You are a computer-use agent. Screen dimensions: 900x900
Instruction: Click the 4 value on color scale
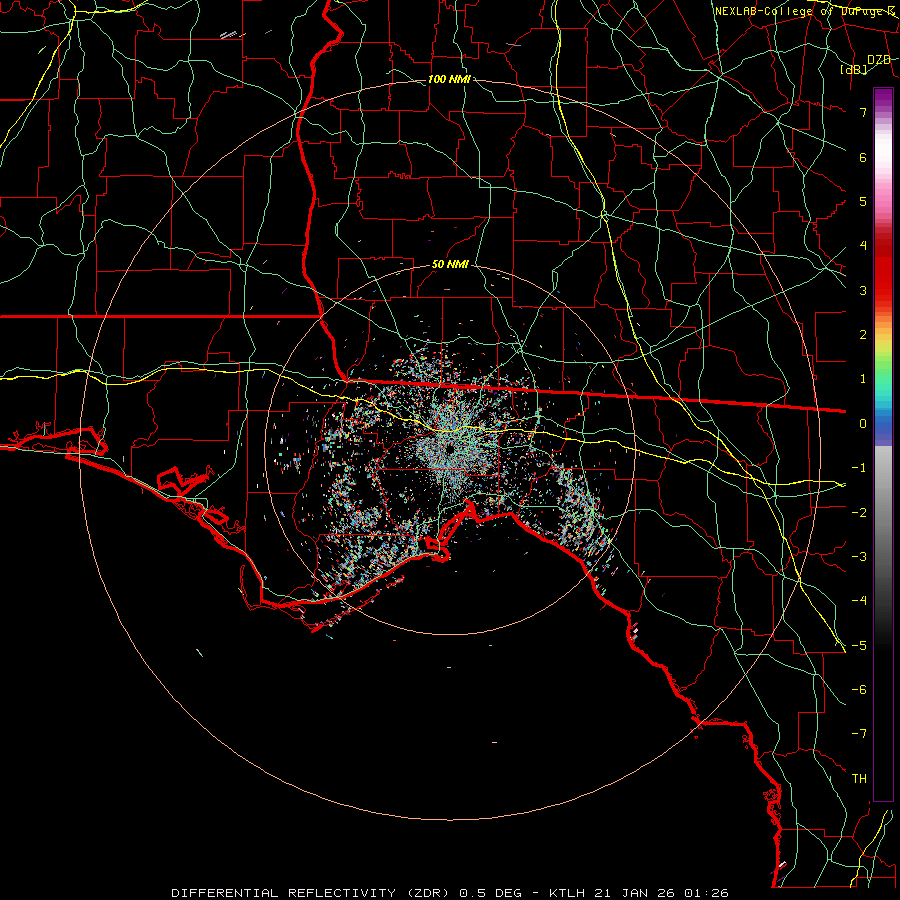tap(863, 246)
